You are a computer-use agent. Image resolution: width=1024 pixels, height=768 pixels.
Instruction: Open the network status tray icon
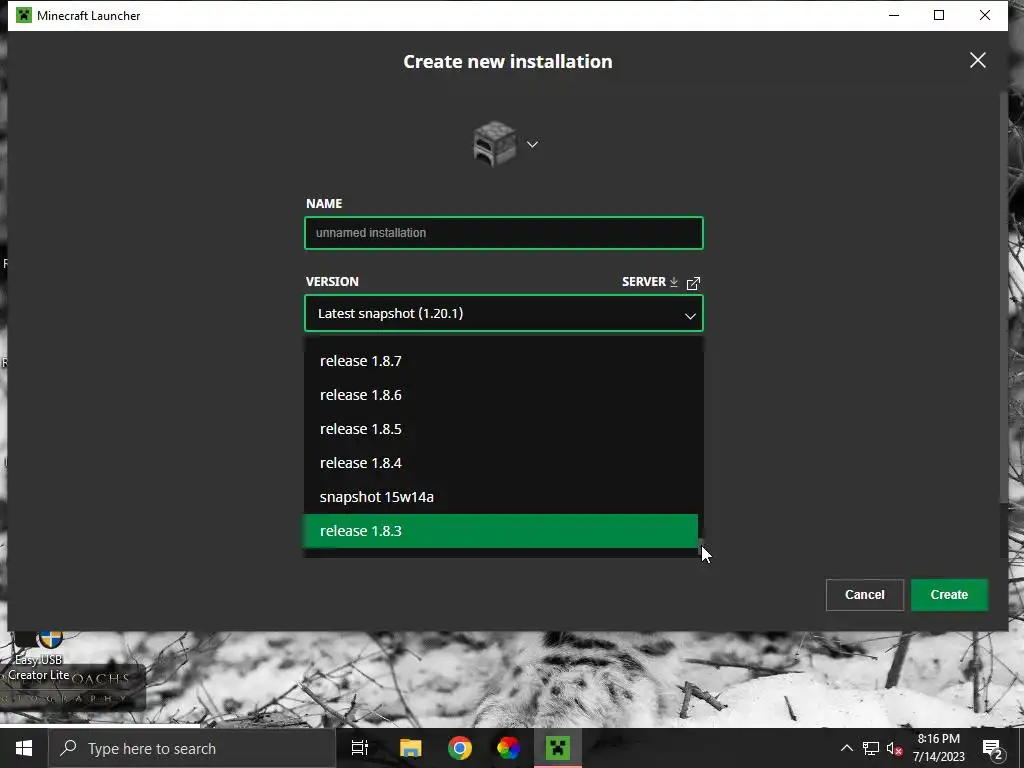coord(871,748)
